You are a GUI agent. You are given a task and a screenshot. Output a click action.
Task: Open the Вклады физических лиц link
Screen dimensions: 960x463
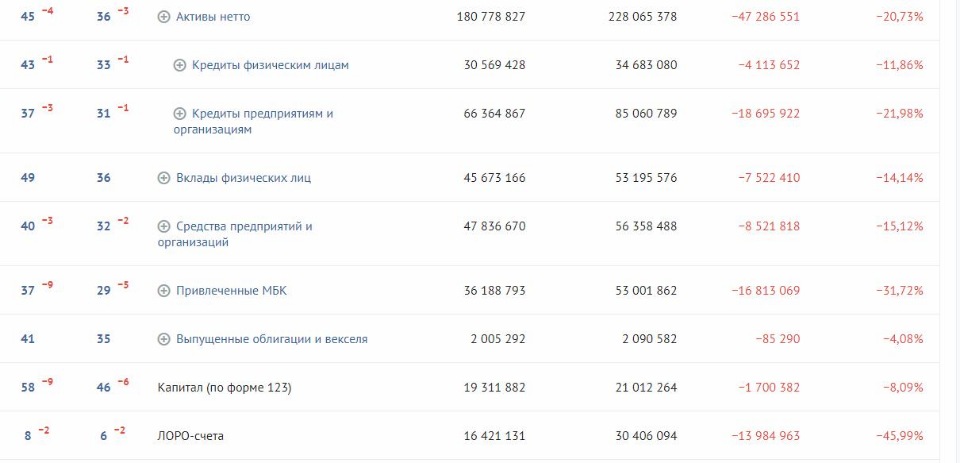[x=243, y=178]
